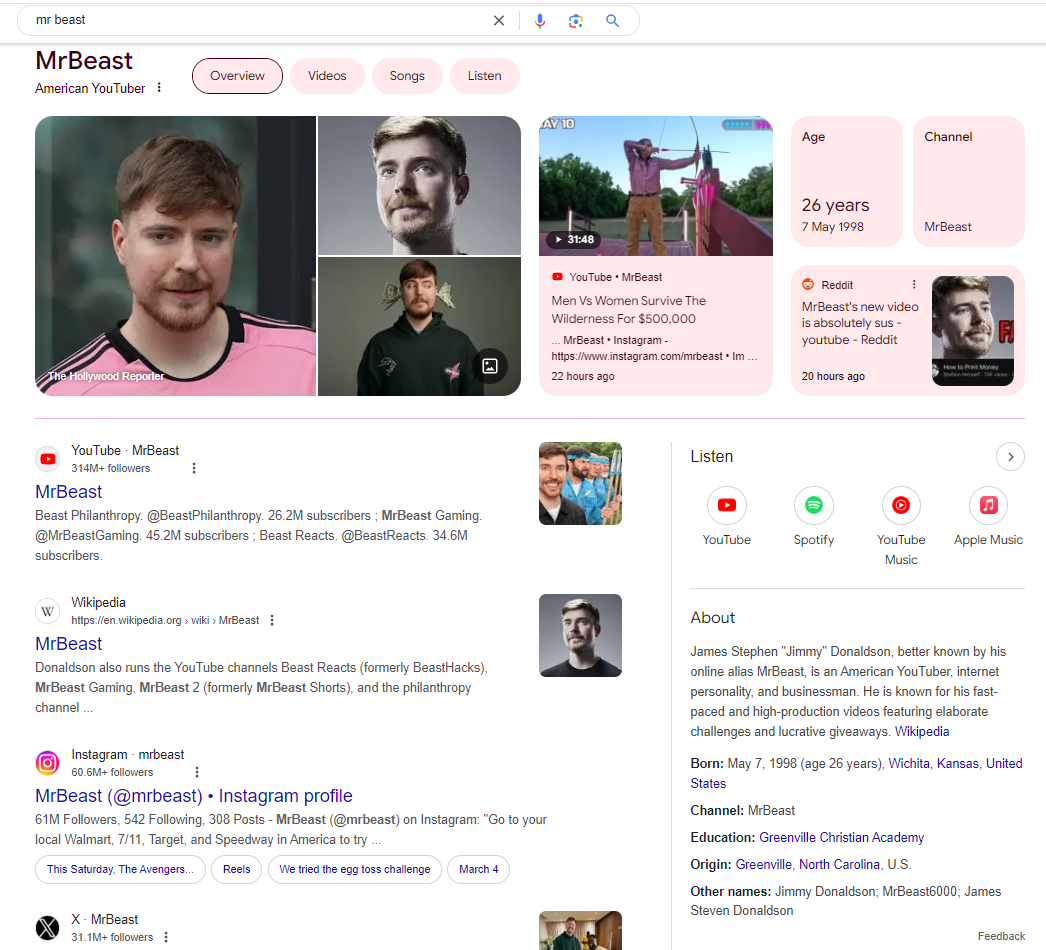Open Reddit post 'MrBeast's new video is absolutely sus'
The width and height of the screenshot is (1046, 950).
860,323
